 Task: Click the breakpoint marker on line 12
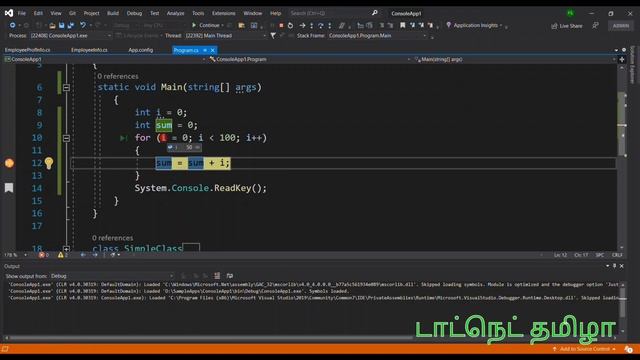pos(9,163)
